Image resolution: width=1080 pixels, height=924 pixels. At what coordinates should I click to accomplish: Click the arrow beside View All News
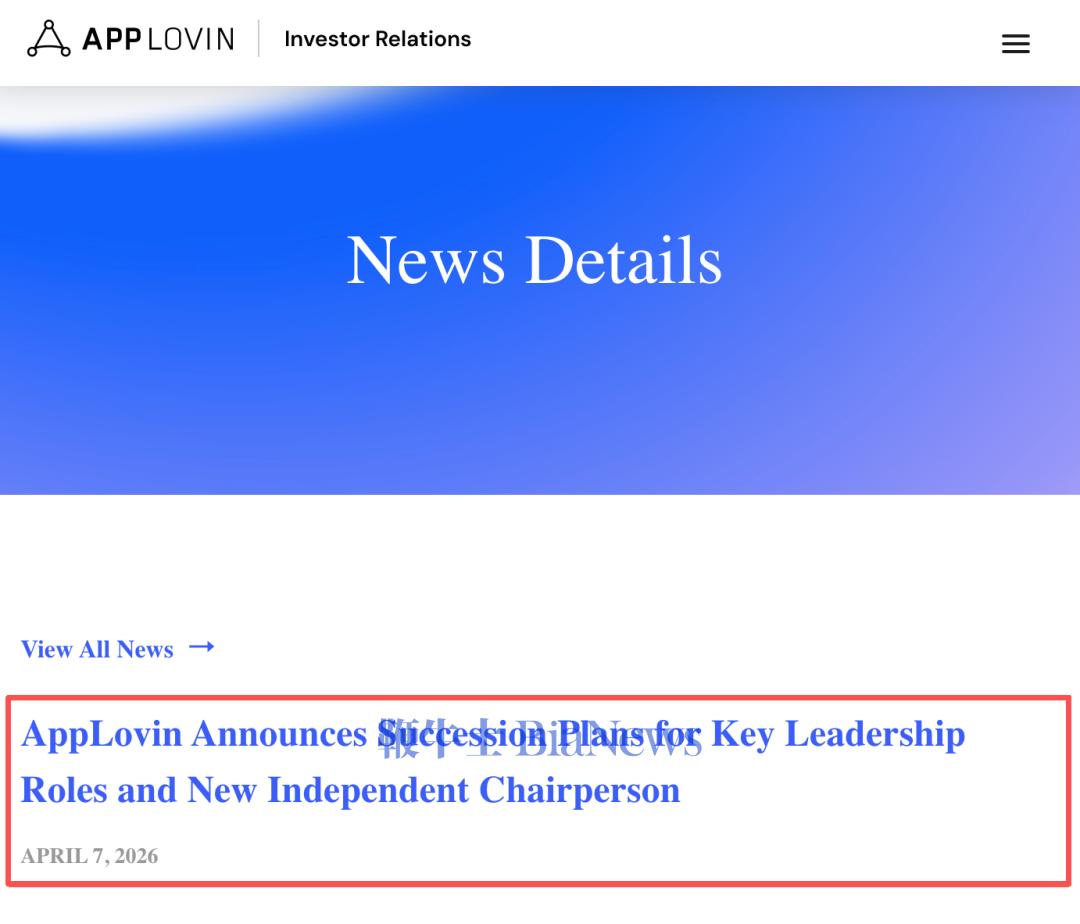coord(202,647)
